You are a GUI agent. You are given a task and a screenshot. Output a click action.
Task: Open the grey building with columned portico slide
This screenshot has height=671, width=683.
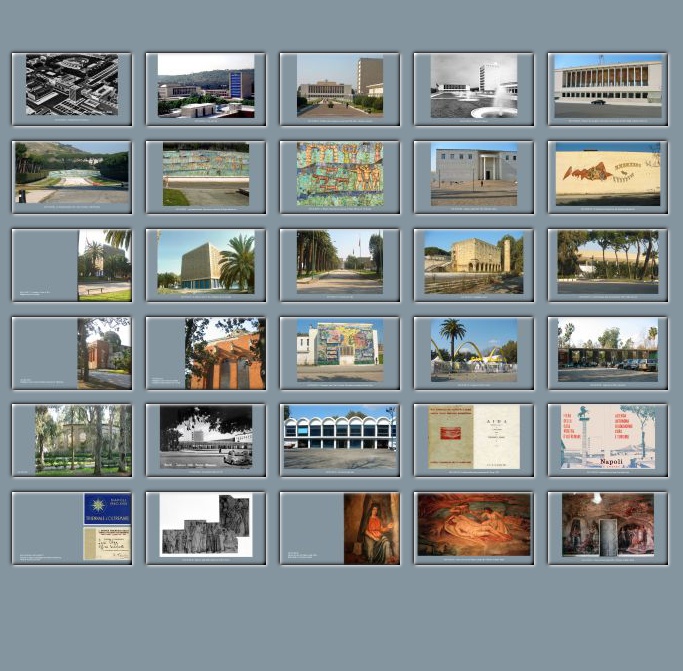click(473, 177)
